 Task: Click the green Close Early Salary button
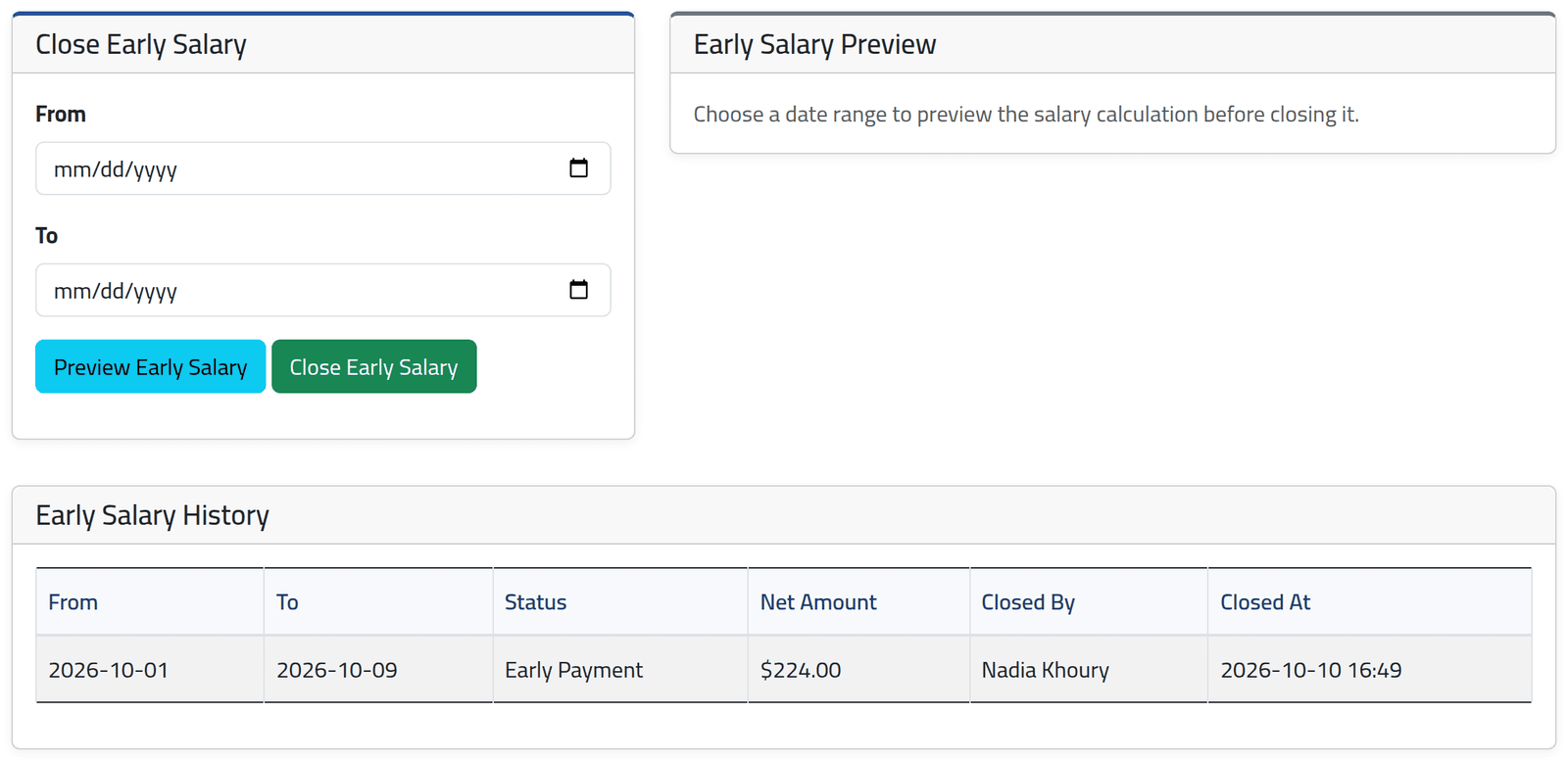[x=373, y=366]
